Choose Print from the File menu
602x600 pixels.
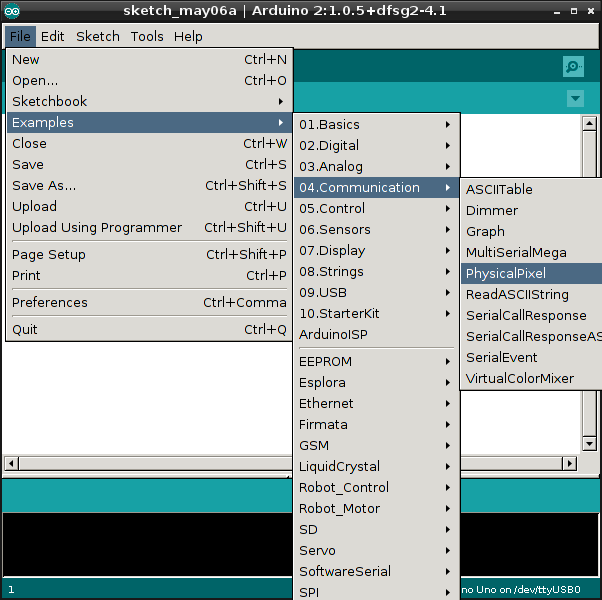pyautogui.click(x=149, y=275)
